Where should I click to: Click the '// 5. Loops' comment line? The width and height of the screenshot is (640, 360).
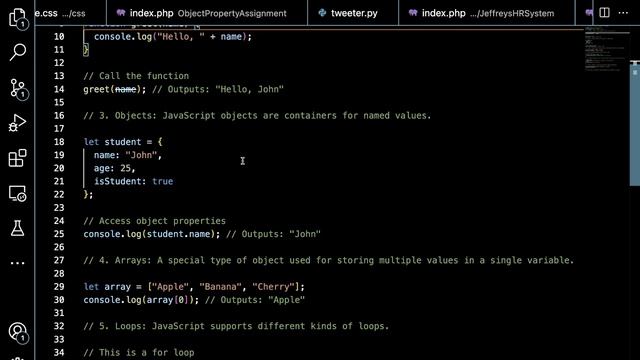236,326
